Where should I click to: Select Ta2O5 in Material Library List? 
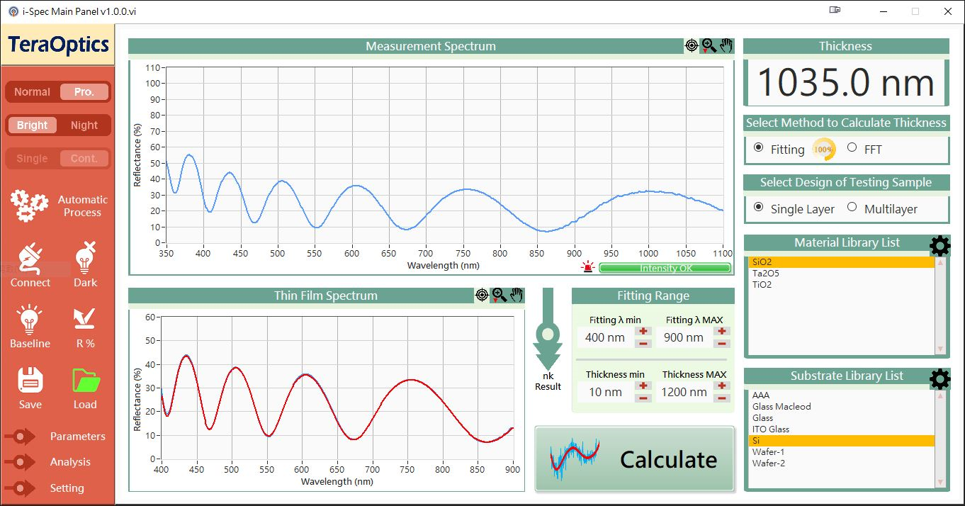(x=766, y=273)
